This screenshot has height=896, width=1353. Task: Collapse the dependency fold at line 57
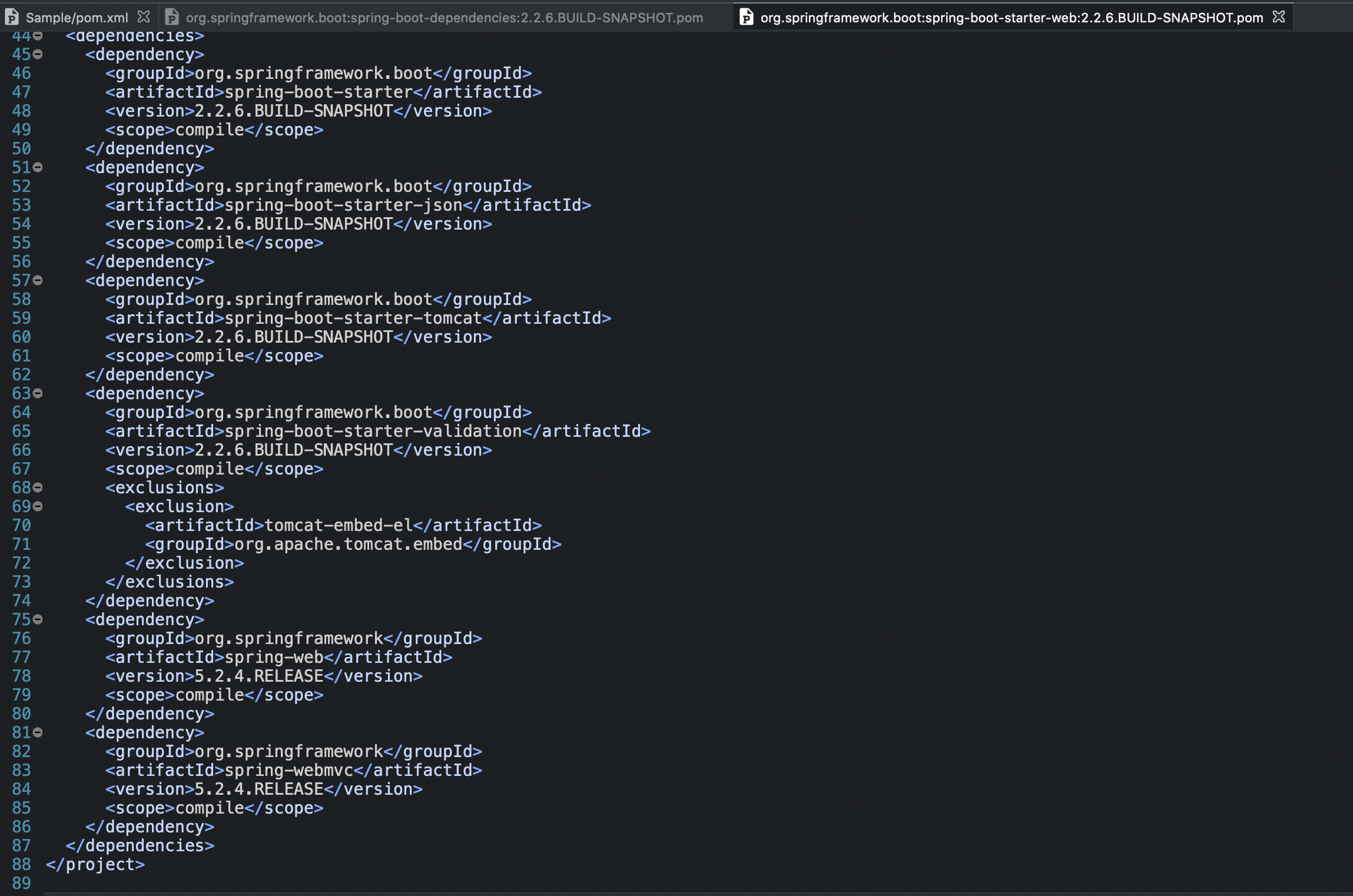pos(38,280)
